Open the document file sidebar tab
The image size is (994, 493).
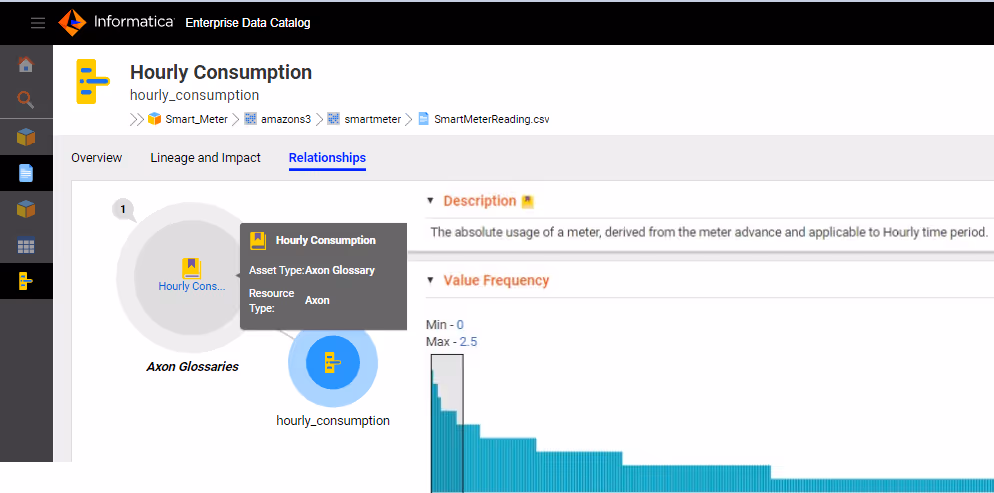click(26, 173)
